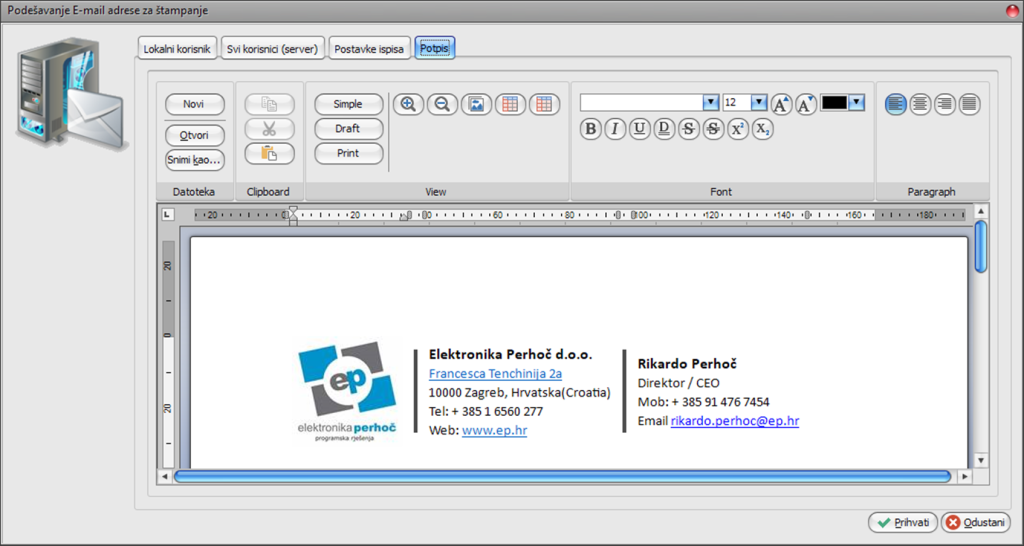
Task: Click the black font color swatch
Action: click(834, 103)
